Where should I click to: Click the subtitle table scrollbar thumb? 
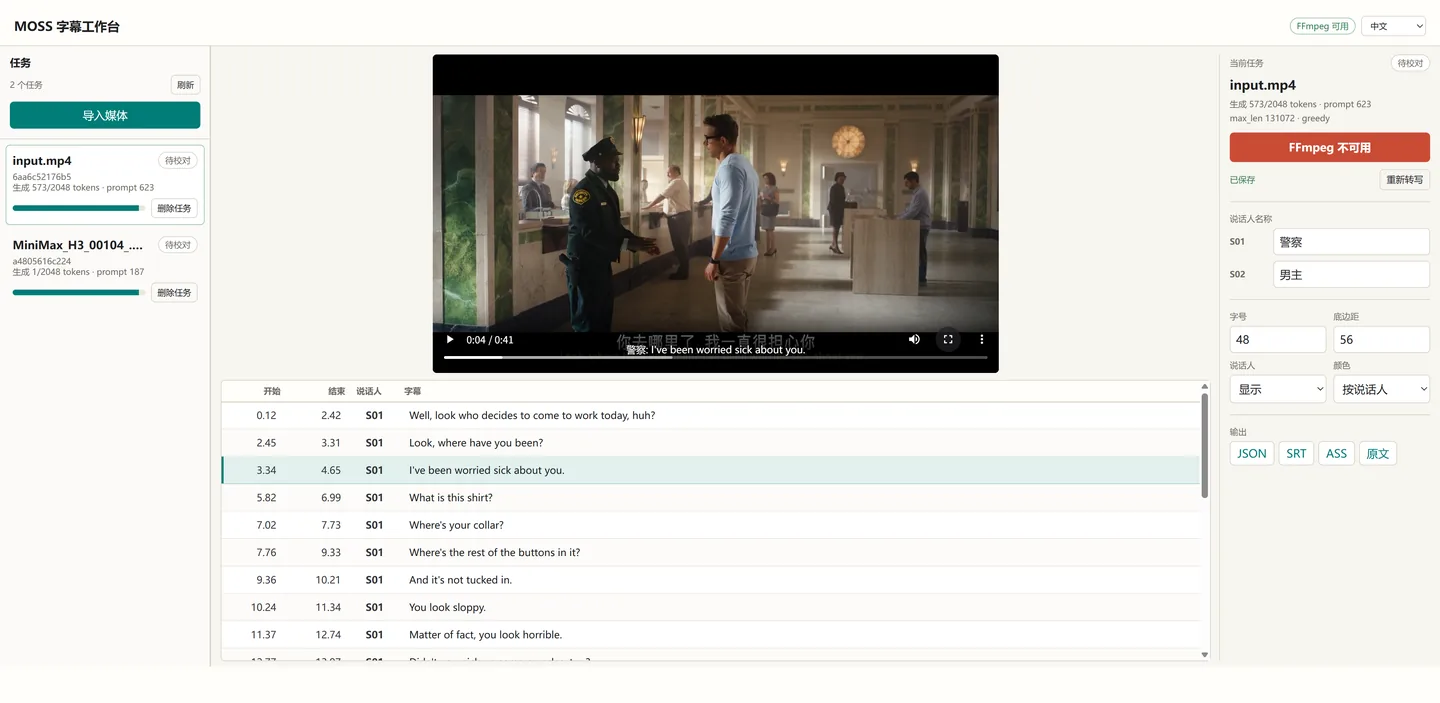(x=1205, y=446)
